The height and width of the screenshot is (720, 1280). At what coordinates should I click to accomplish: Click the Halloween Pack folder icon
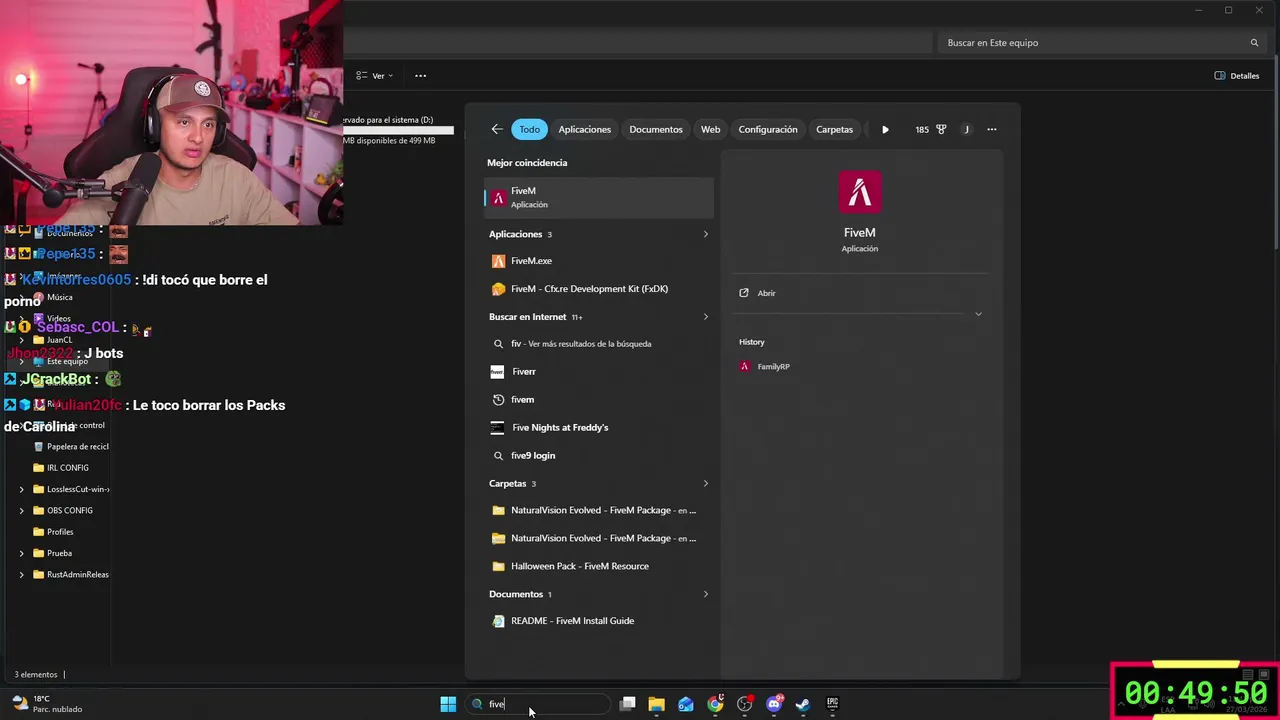click(498, 566)
